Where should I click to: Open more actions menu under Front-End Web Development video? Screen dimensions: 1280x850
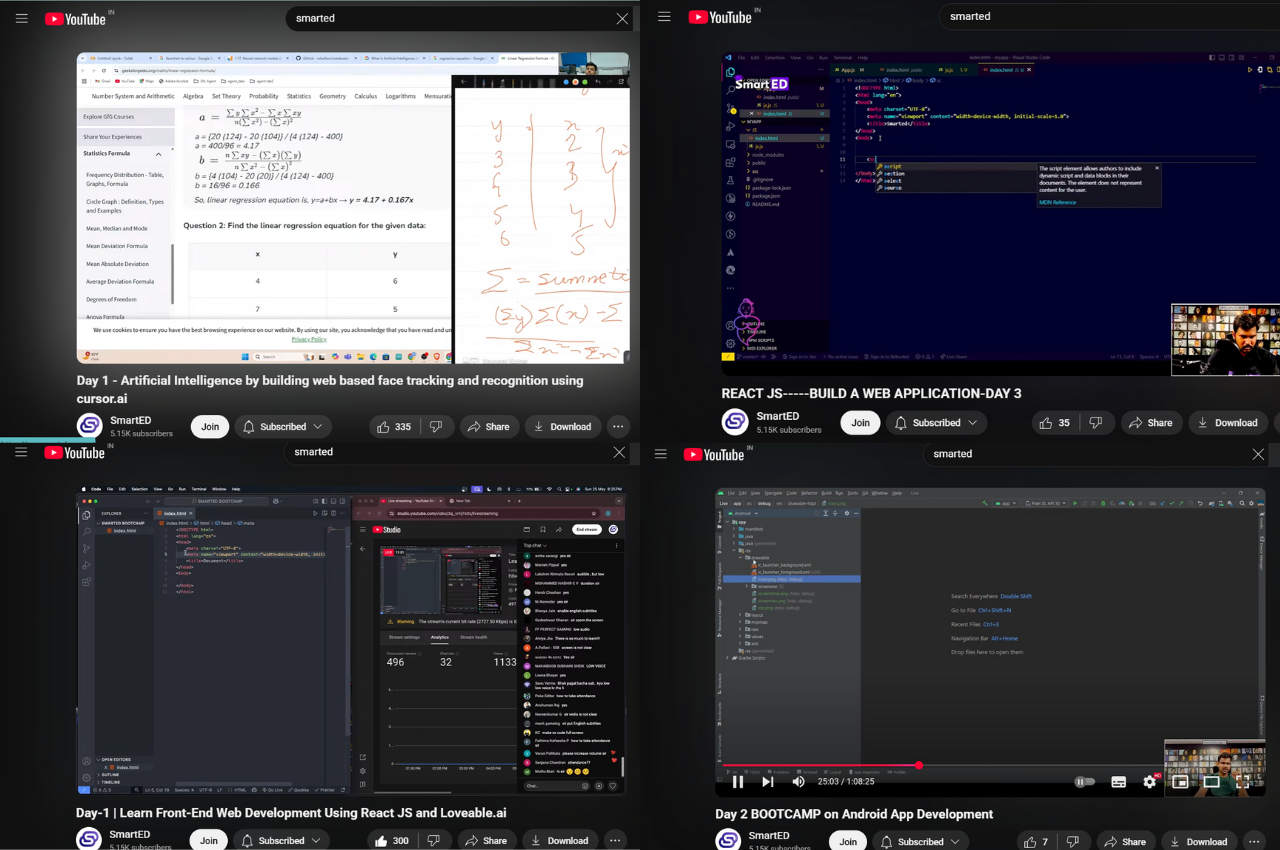pyautogui.click(x=615, y=841)
